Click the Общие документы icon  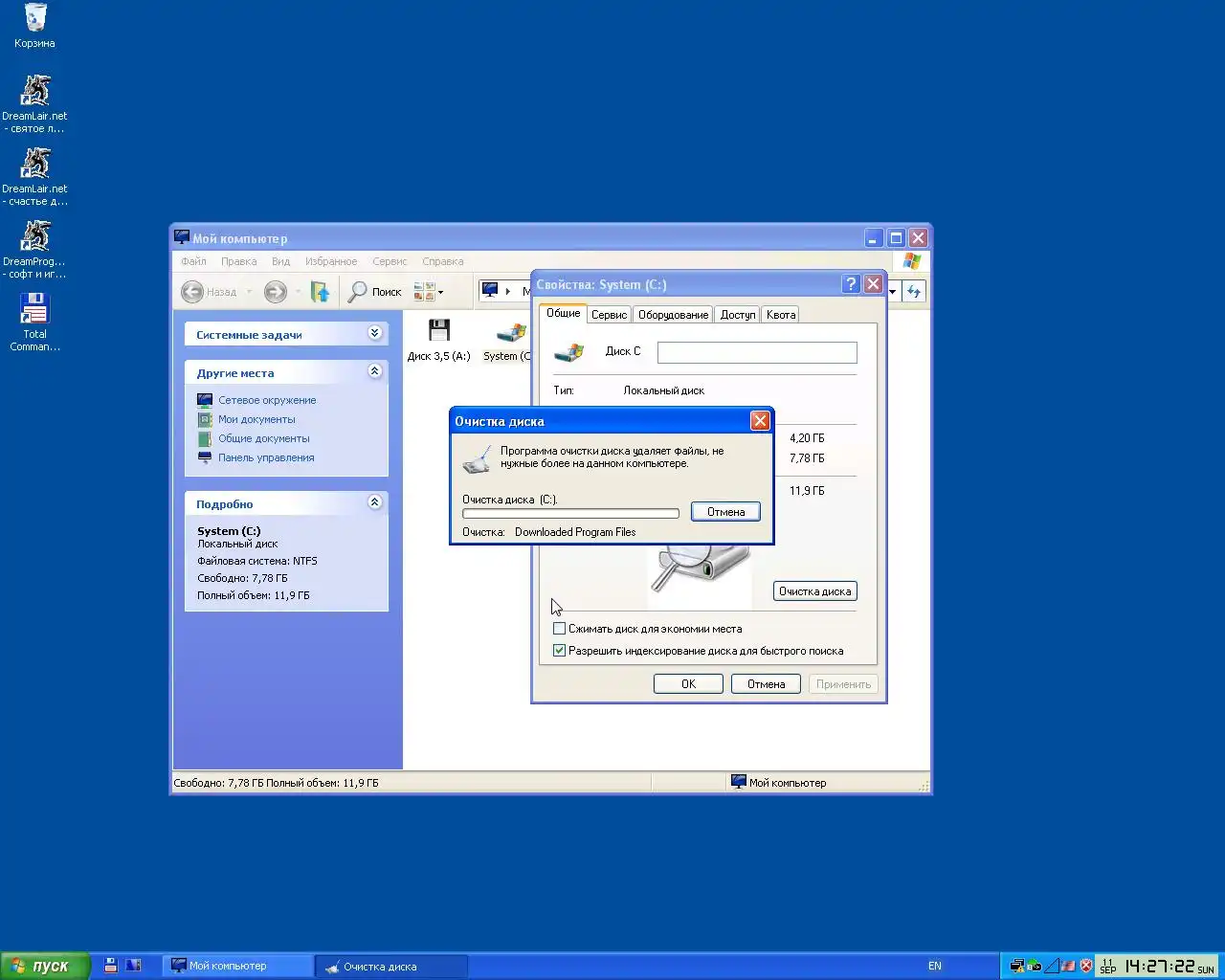click(205, 438)
